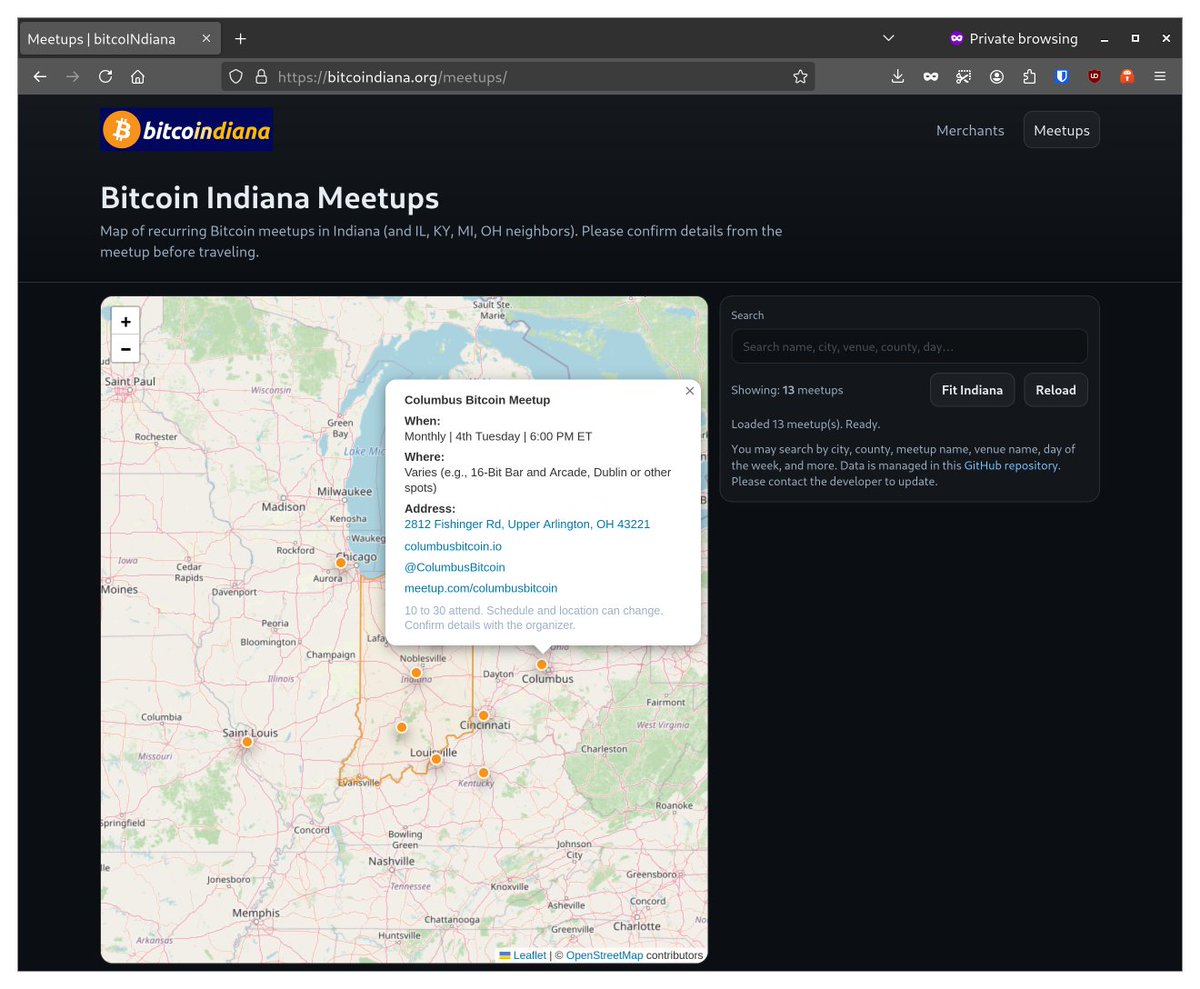Open the uBlock Origin extension icon
Screen dimensions: 1200x989
[1095, 76]
